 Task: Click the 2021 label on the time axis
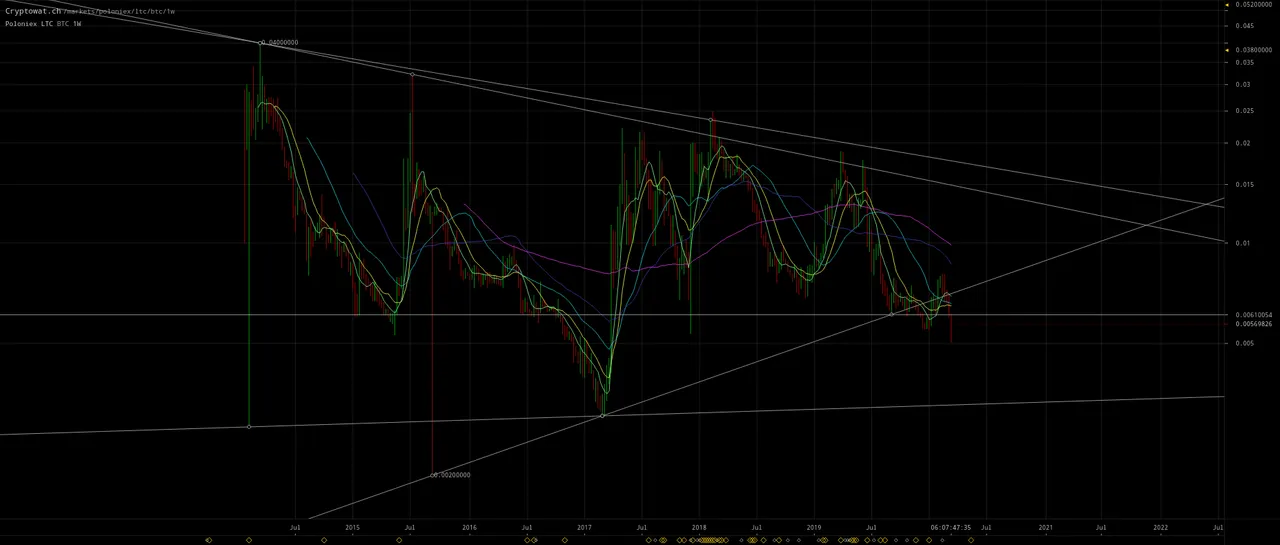coord(1045,526)
